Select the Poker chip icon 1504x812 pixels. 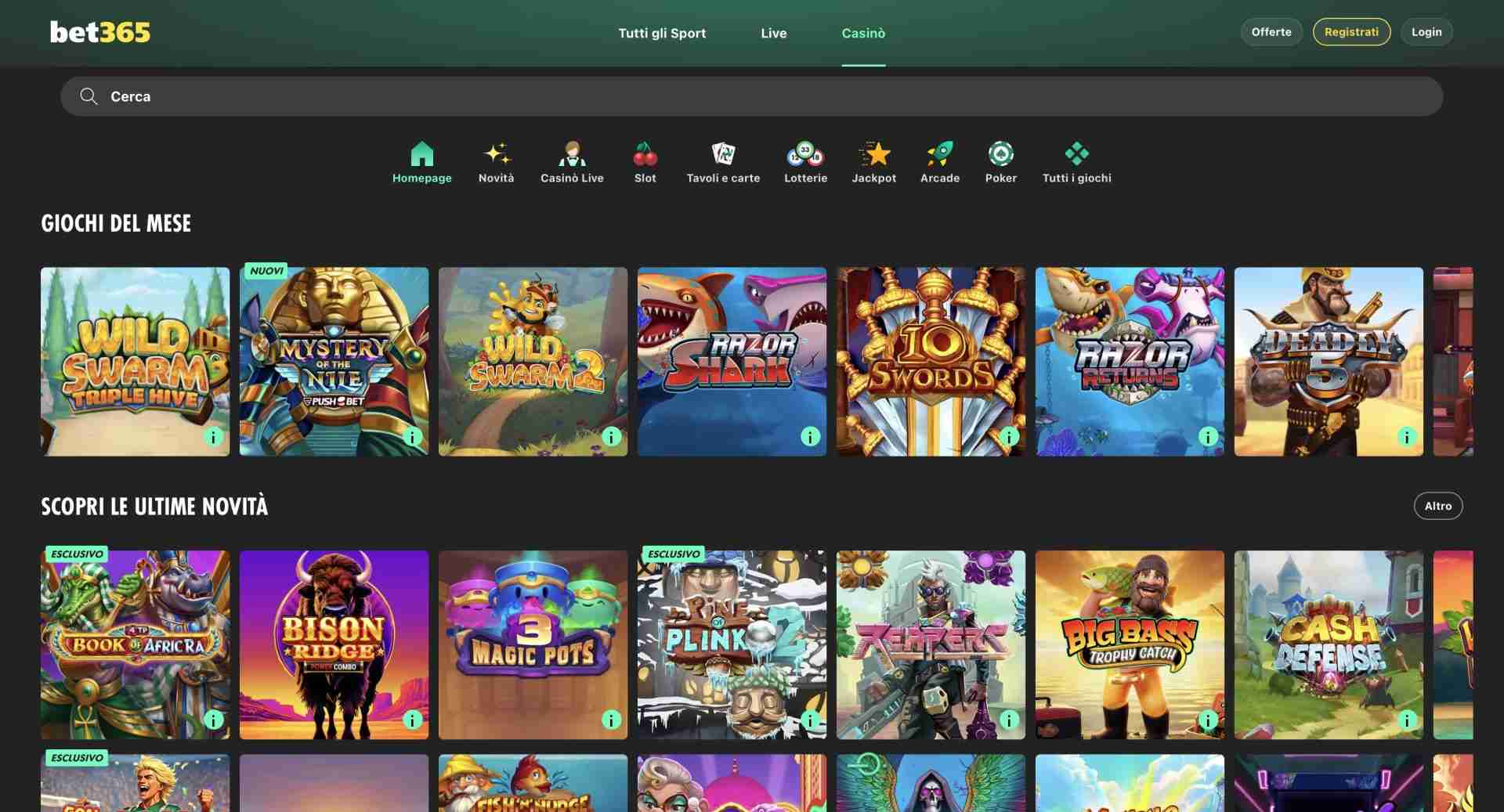click(1001, 153)
